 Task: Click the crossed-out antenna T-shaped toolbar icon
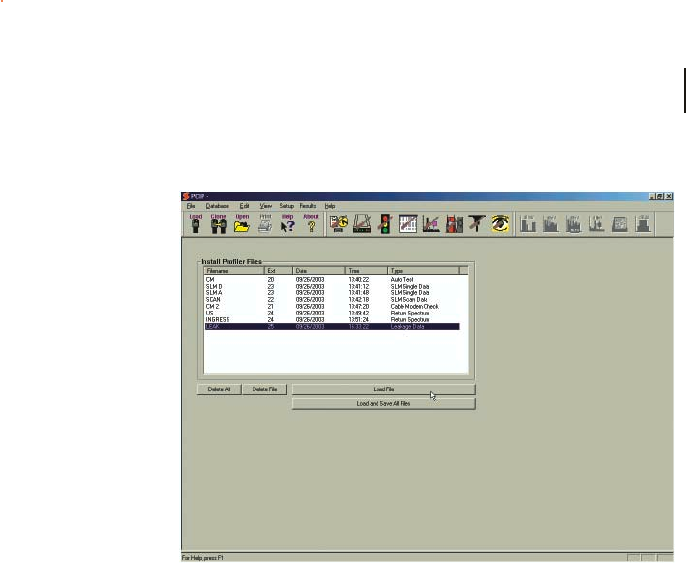(477, 224)
